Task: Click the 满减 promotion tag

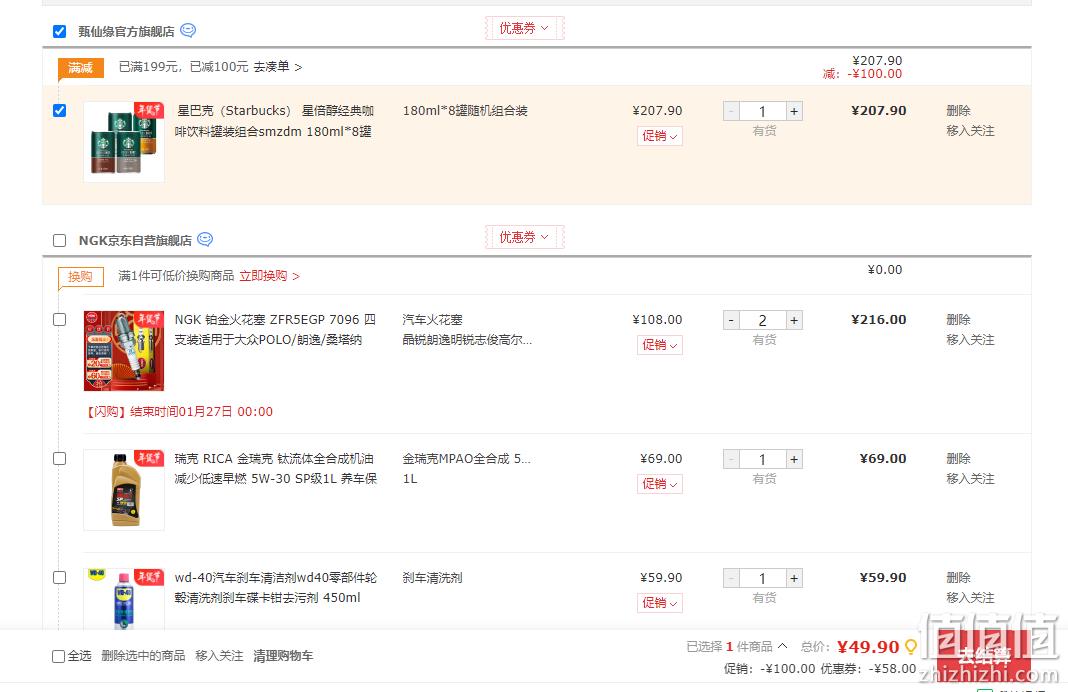Action: [80, 67]
